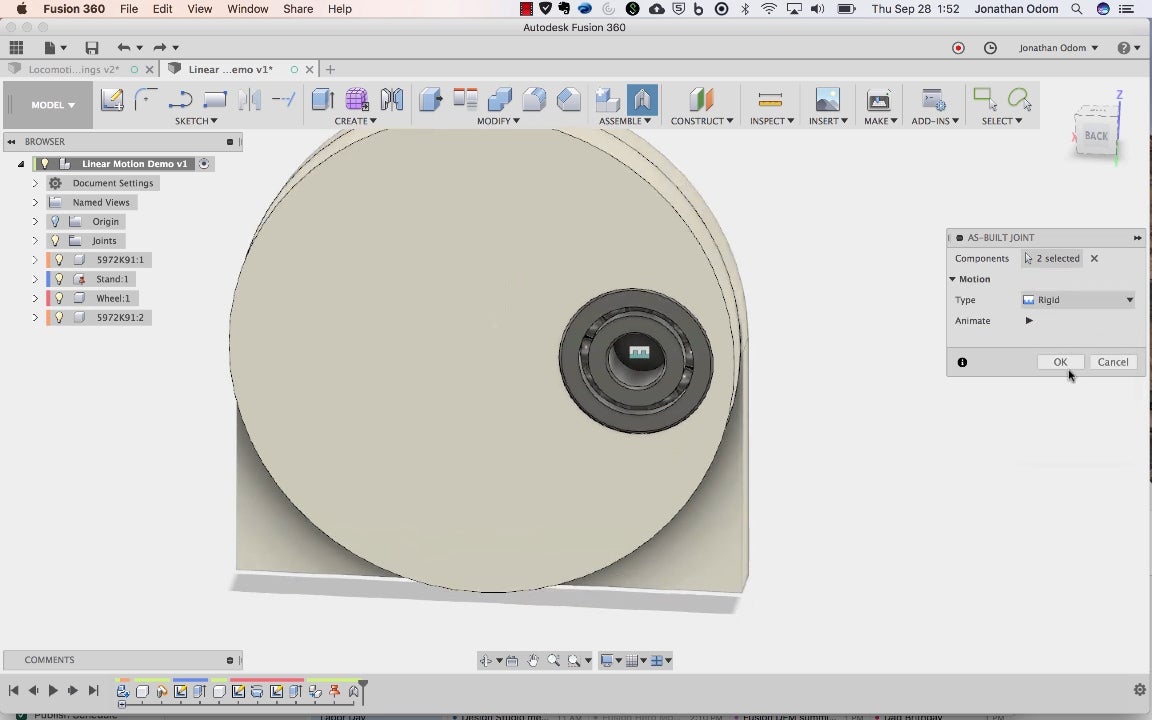The width and height of the screenshot is (1152, 720).
Task: Toggle visibility of Linear Motion Demo root
Action: coord(45,164)
